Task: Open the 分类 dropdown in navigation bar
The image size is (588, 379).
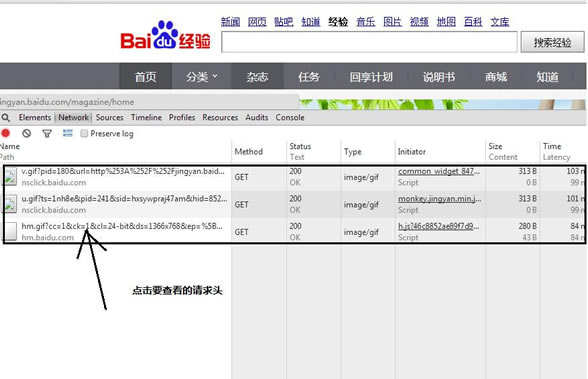Action: click(x=201, y=77)
